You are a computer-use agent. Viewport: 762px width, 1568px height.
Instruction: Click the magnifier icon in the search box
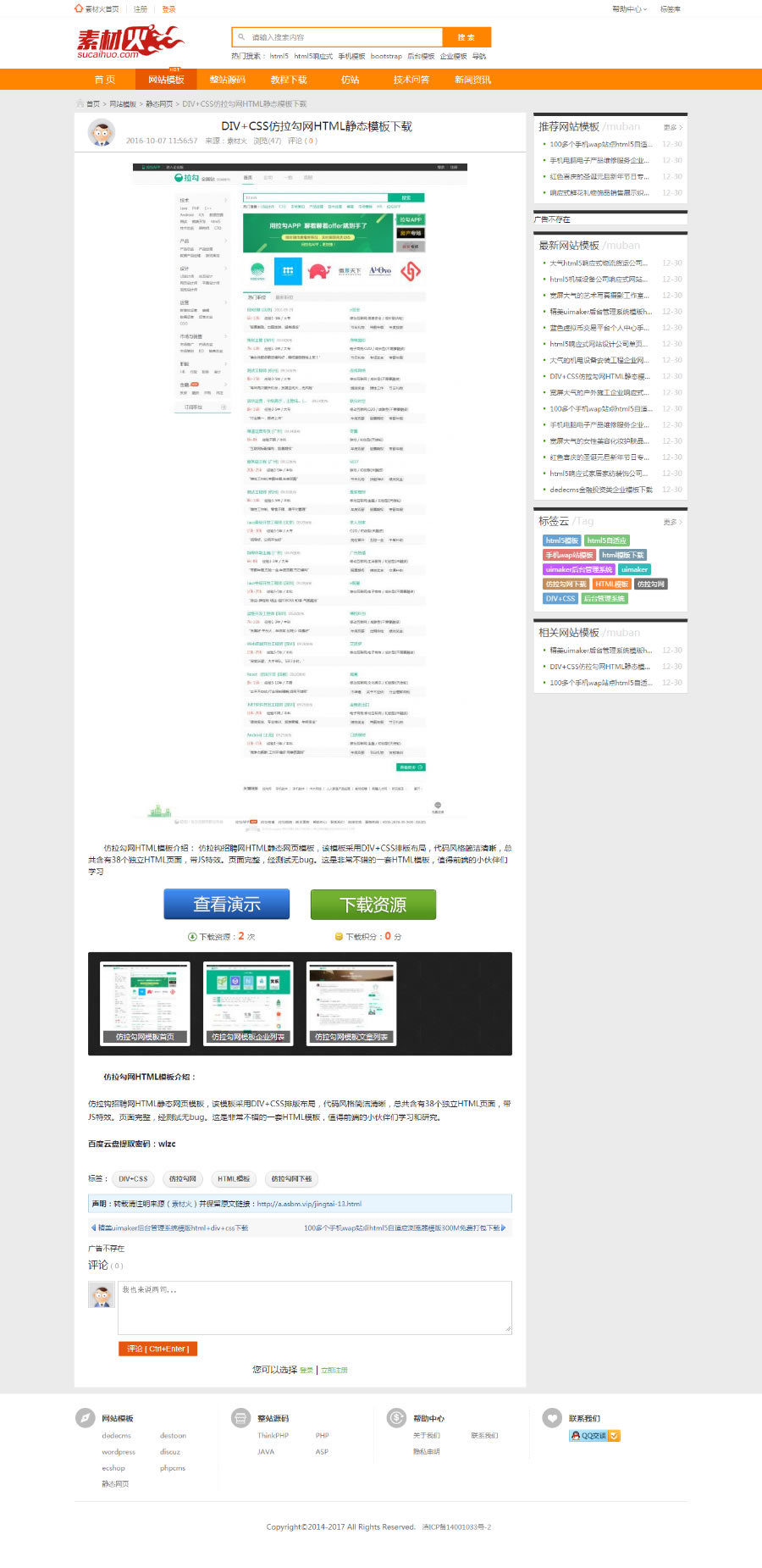[x=241, y=37]
